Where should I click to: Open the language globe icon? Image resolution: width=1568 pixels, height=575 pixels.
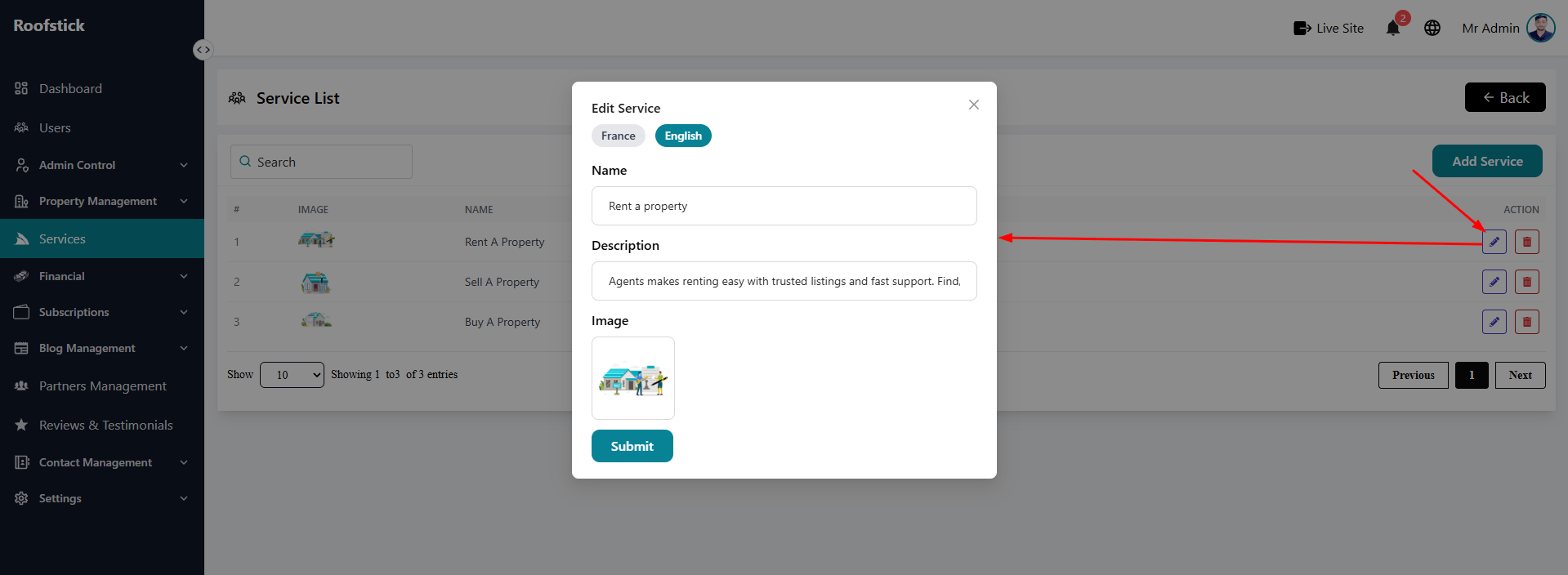tap(1432, 28)
